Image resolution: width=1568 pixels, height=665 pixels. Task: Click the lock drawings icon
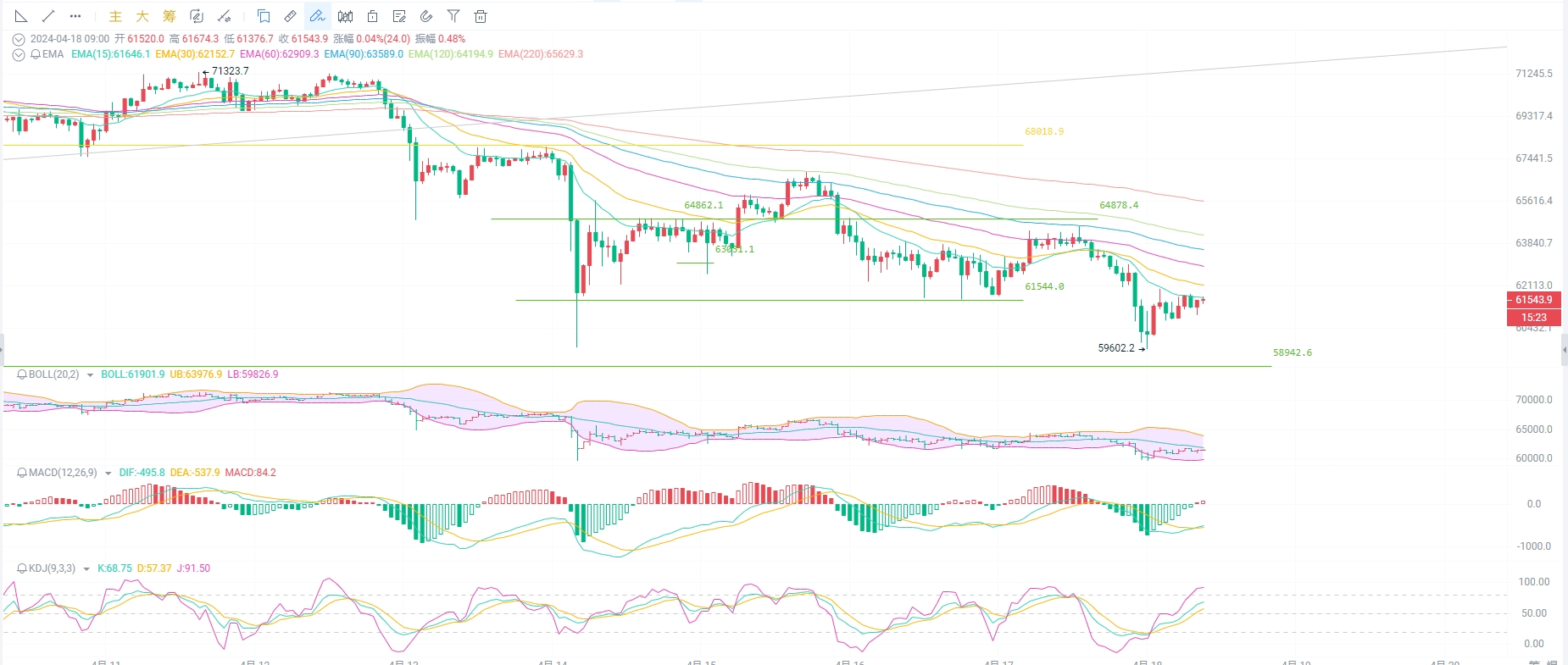coord(372,16)
